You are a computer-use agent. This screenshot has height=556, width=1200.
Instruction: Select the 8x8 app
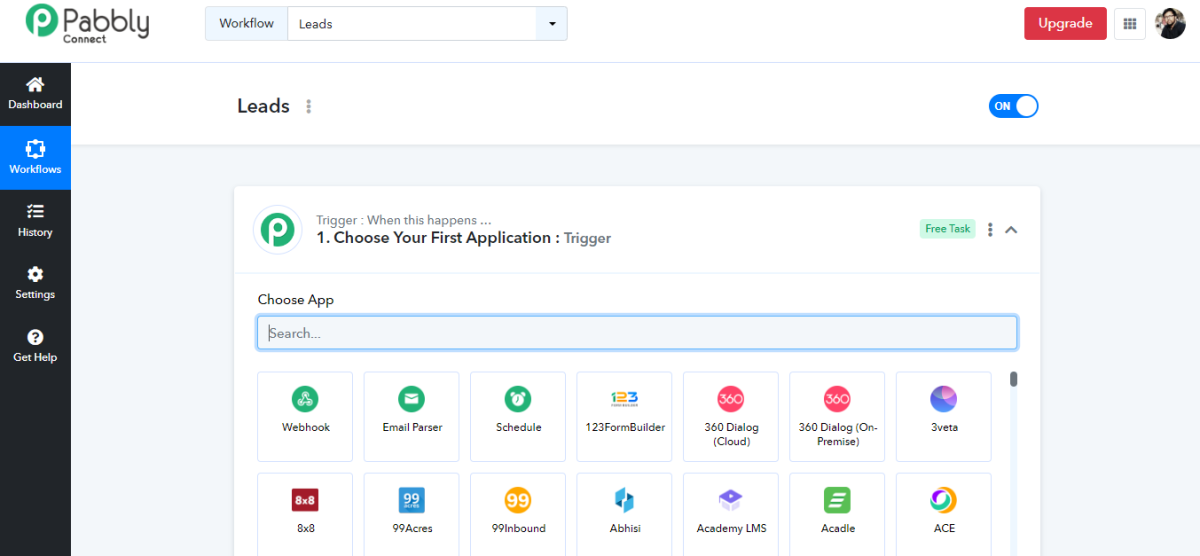(305, 514)
